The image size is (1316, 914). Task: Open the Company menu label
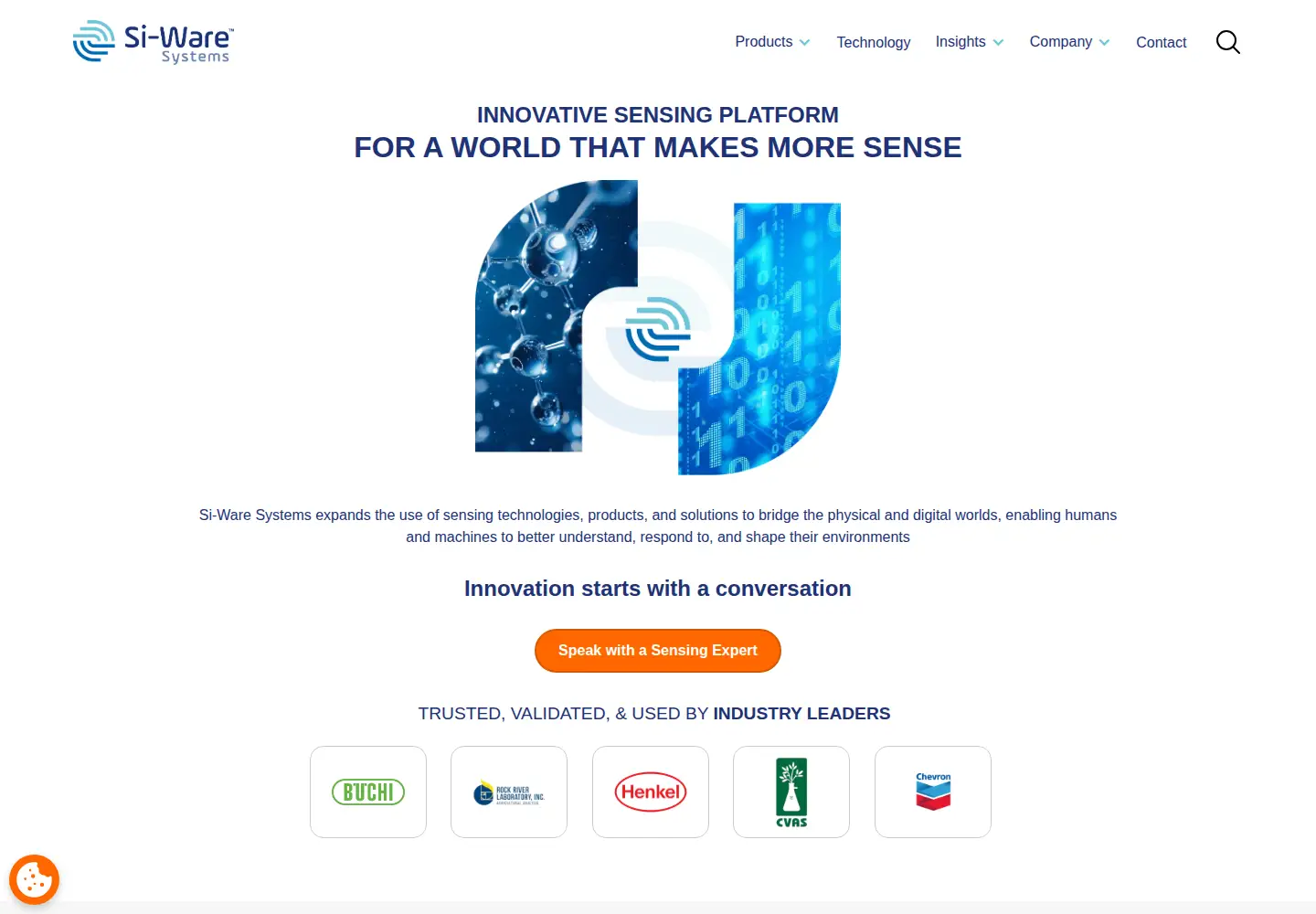[1061, 42]
